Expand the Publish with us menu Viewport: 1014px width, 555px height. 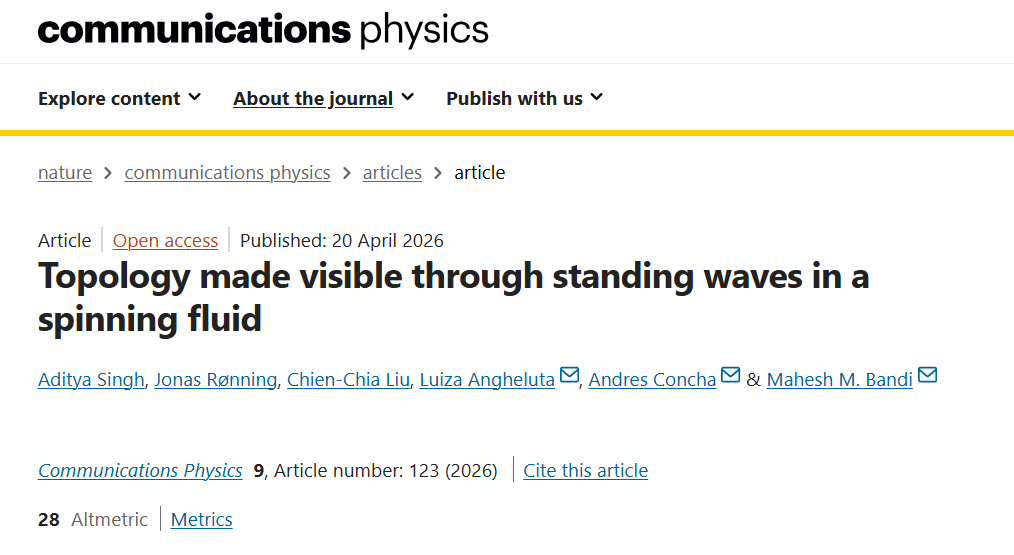524,98
